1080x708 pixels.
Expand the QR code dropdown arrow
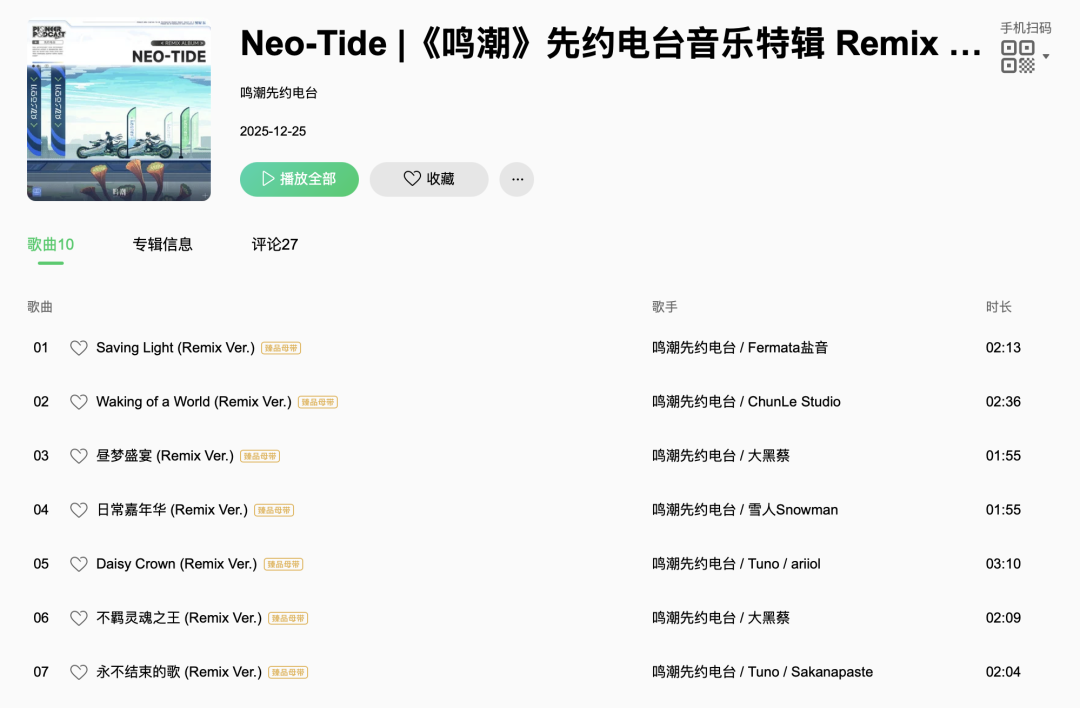[x=1046, y=57]
